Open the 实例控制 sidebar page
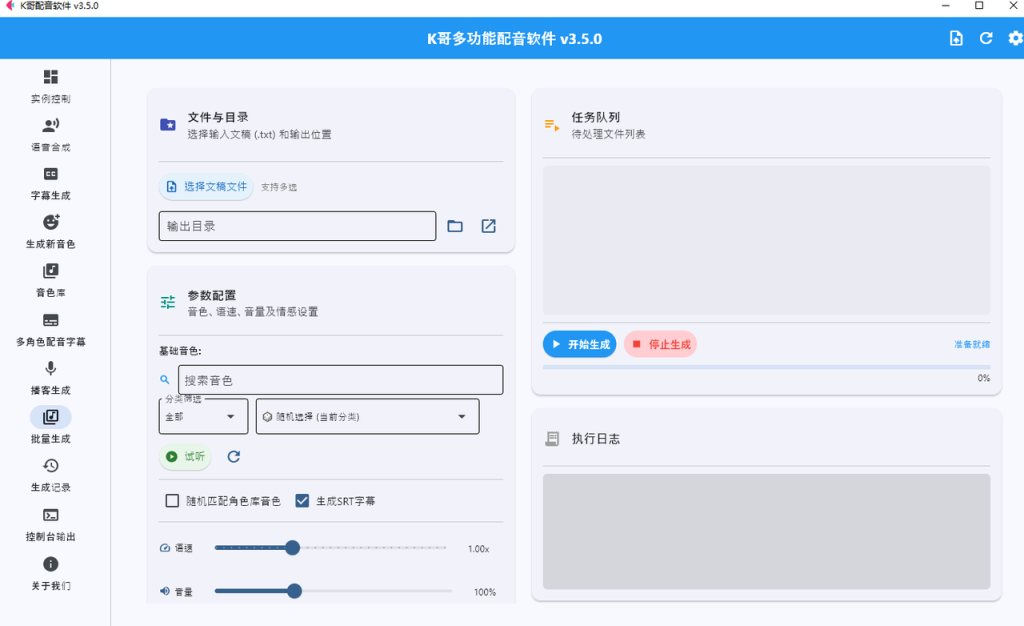Image resolution: width=1024 pixels, height=626 pixels. 50,86
